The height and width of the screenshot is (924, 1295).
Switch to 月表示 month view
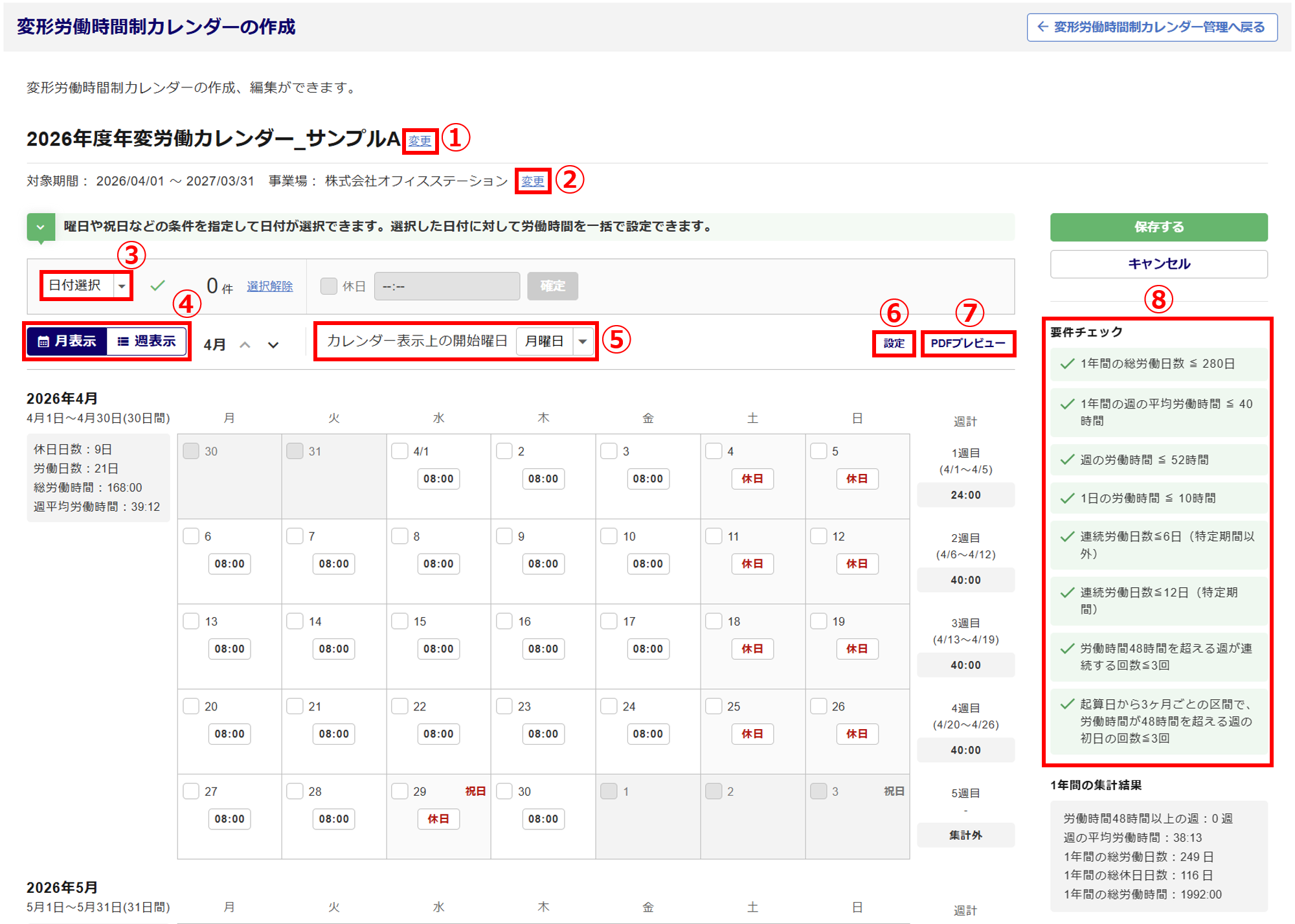pos(67,341)
